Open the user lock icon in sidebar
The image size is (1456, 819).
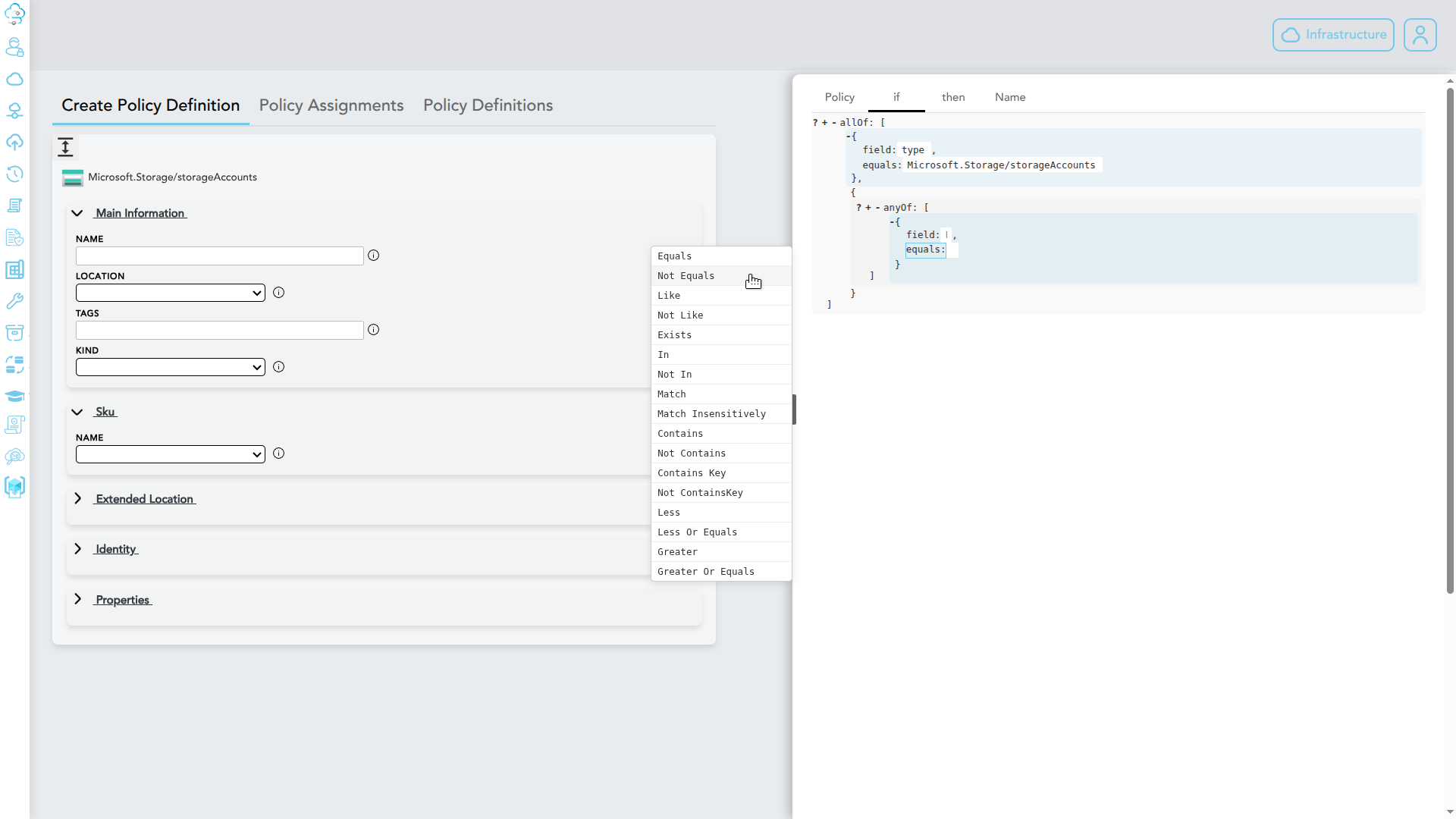coord(14,47)
